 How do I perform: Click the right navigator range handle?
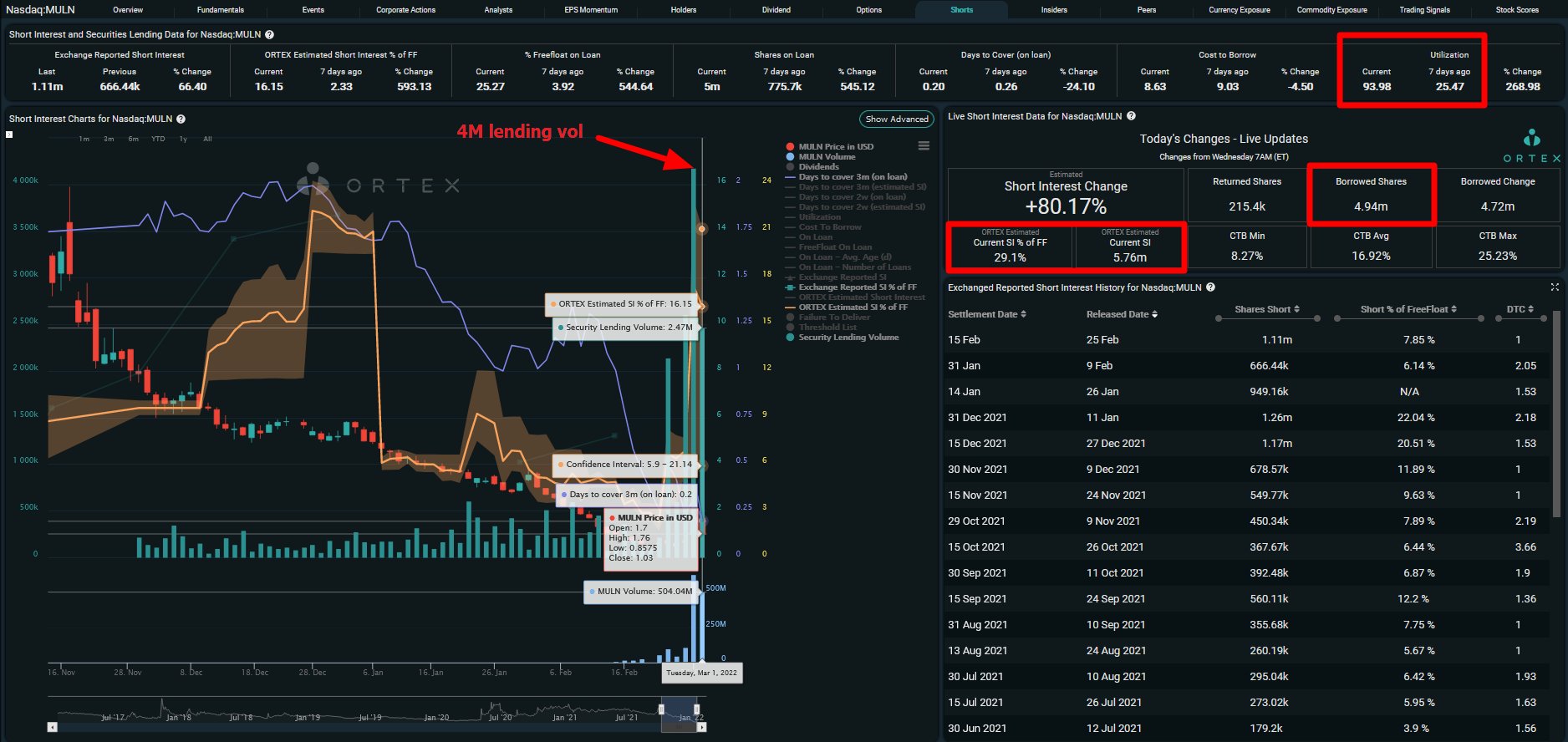tap(697, 709)
